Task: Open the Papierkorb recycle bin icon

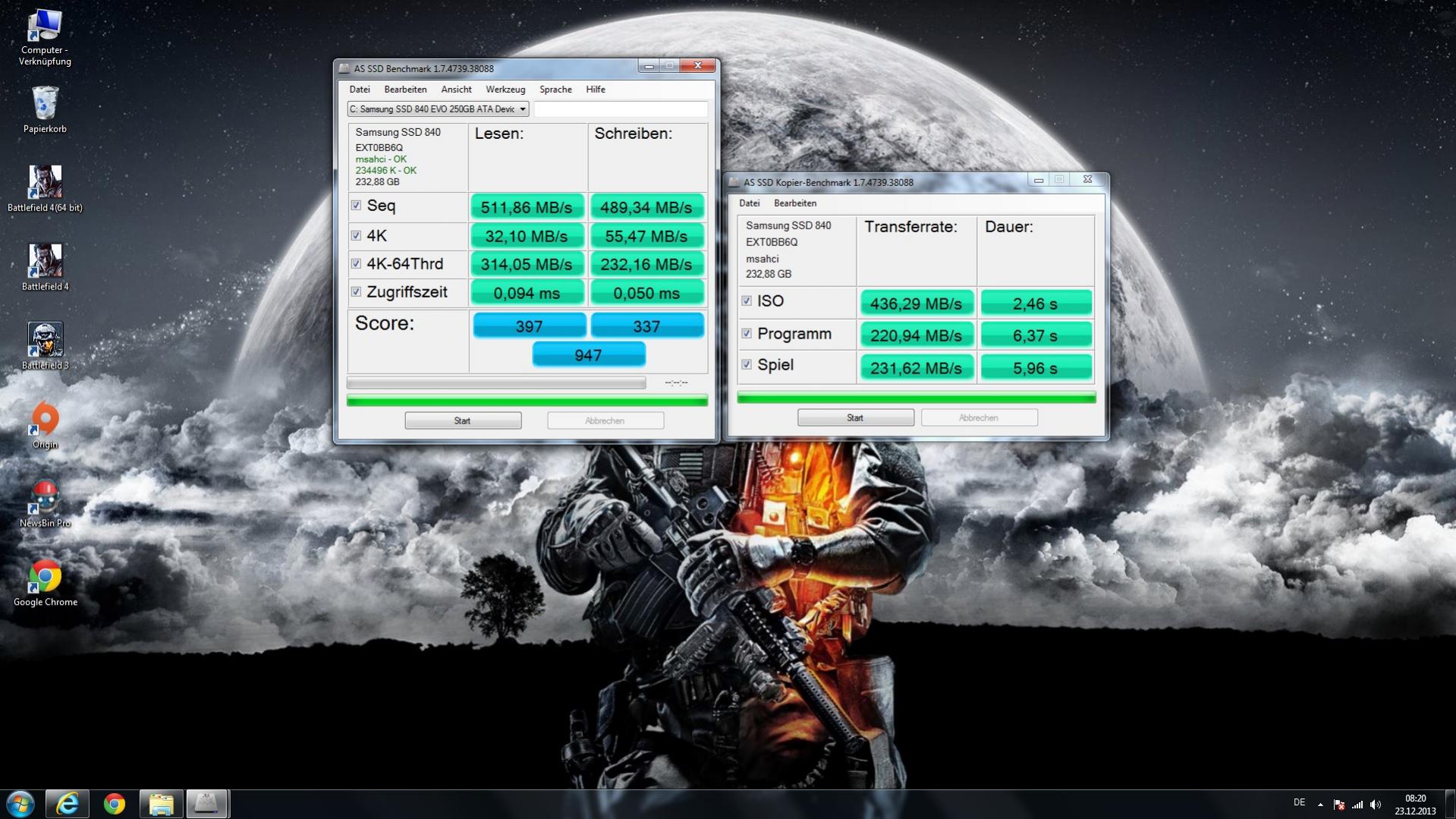Action: tap(45, 109)
